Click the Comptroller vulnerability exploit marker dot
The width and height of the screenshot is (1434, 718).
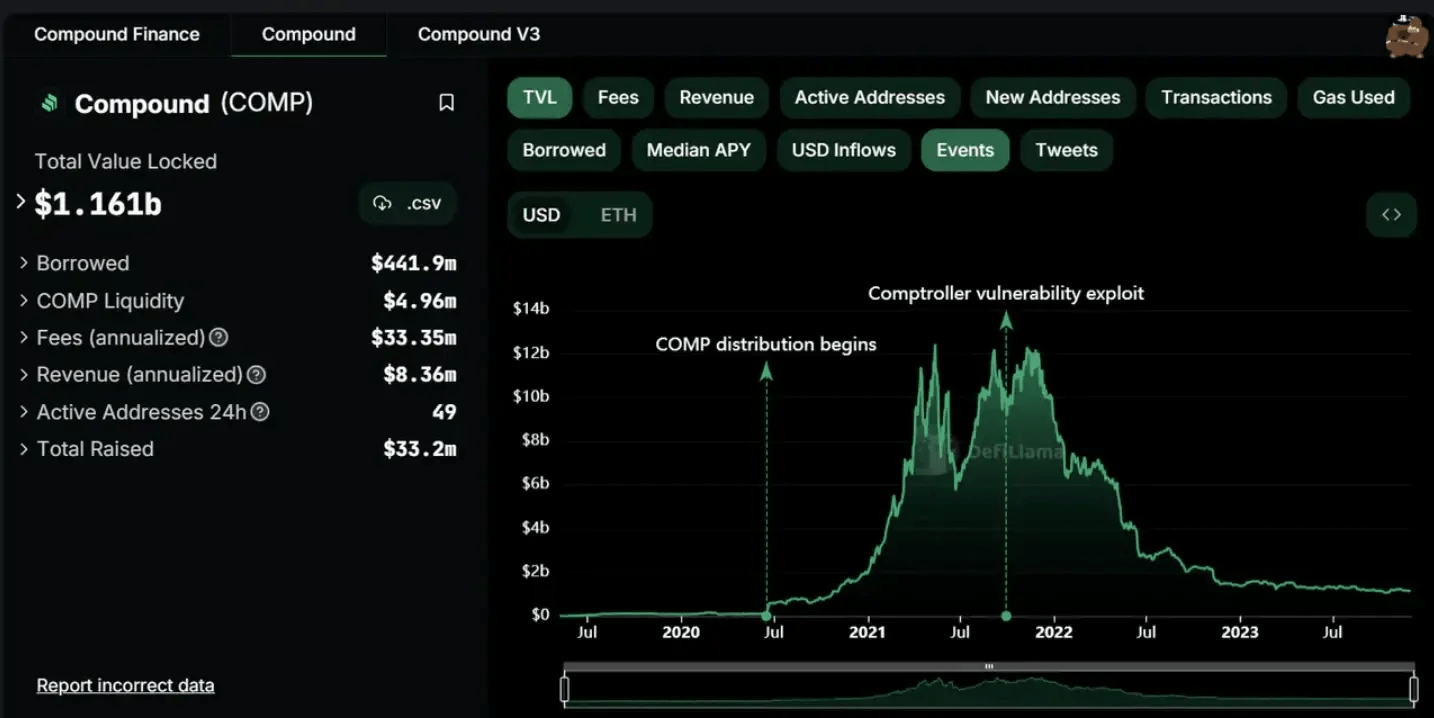(1006, 616)
